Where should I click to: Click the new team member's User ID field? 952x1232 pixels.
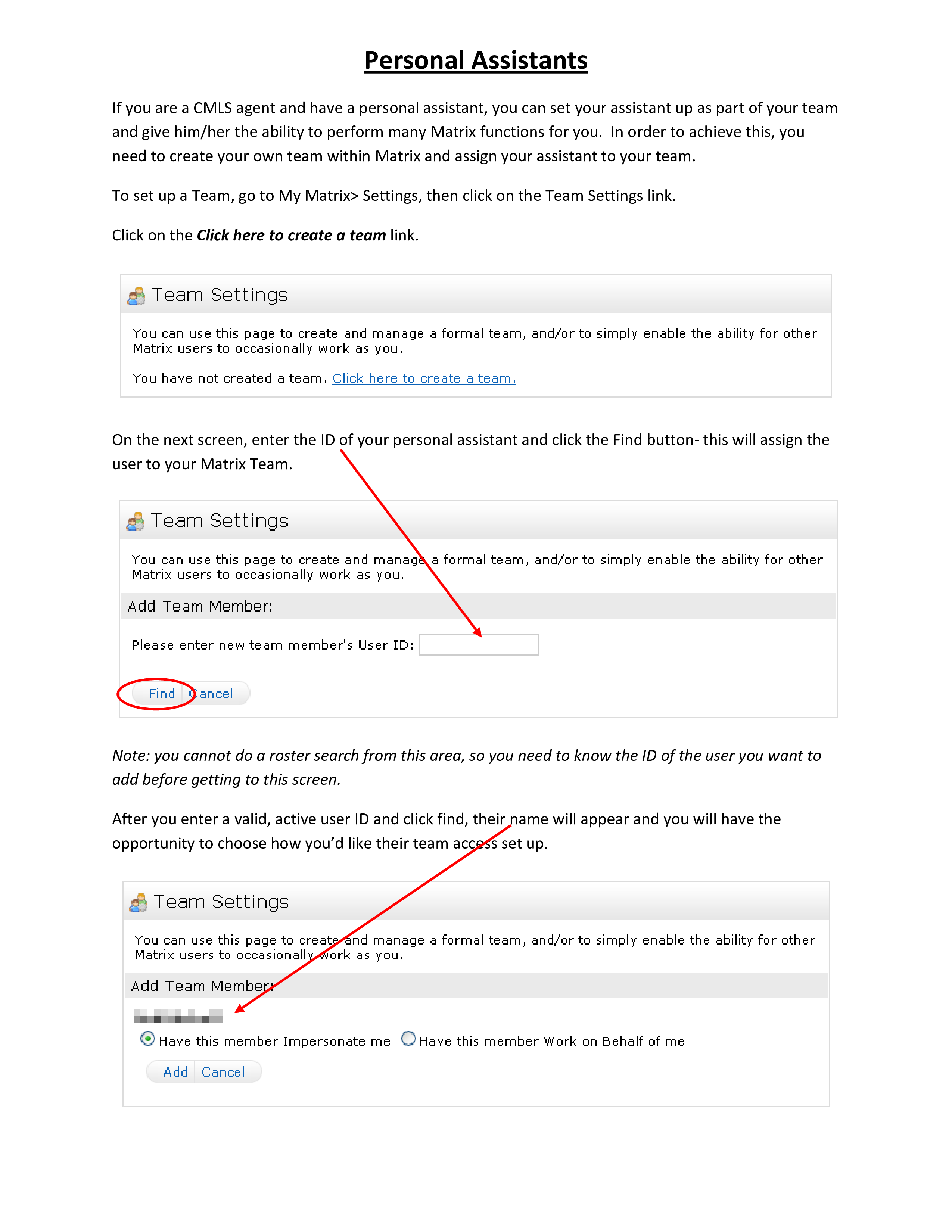tap(479, 645)
